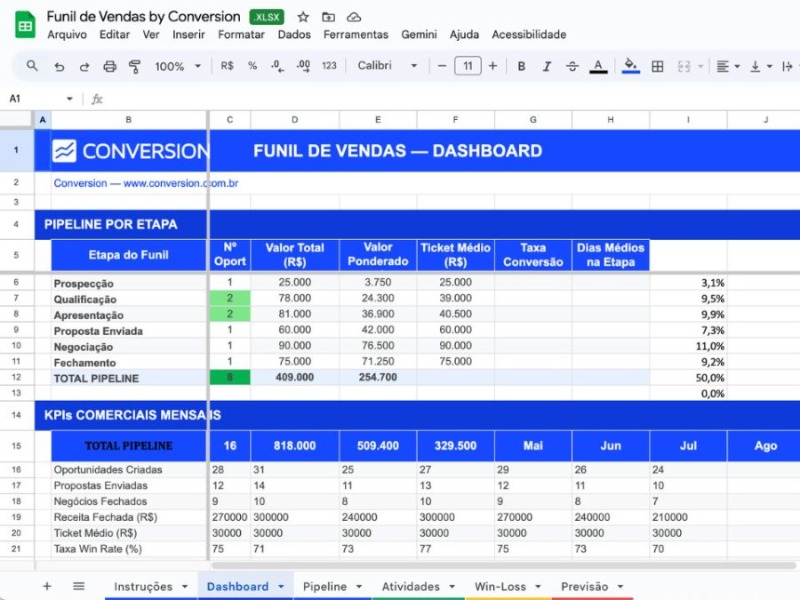Image resolution: width=800 pixels, height=600 pixels.
Task: Toggle bold formatting
Action: click(x=521, y=66)
